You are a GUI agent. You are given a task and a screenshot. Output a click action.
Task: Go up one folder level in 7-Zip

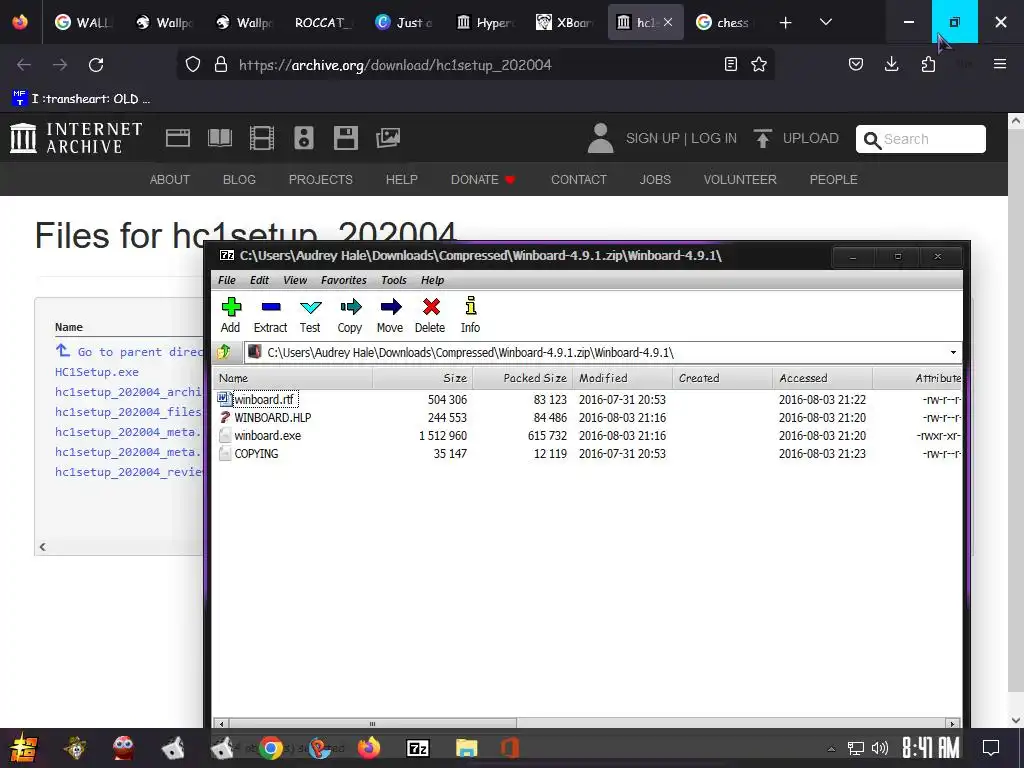224,353
